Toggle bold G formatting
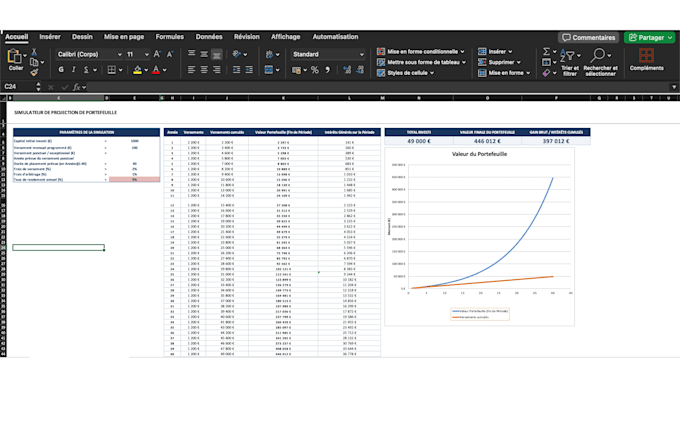Screen dimensions: 680x425 click(x=61, y=70)
